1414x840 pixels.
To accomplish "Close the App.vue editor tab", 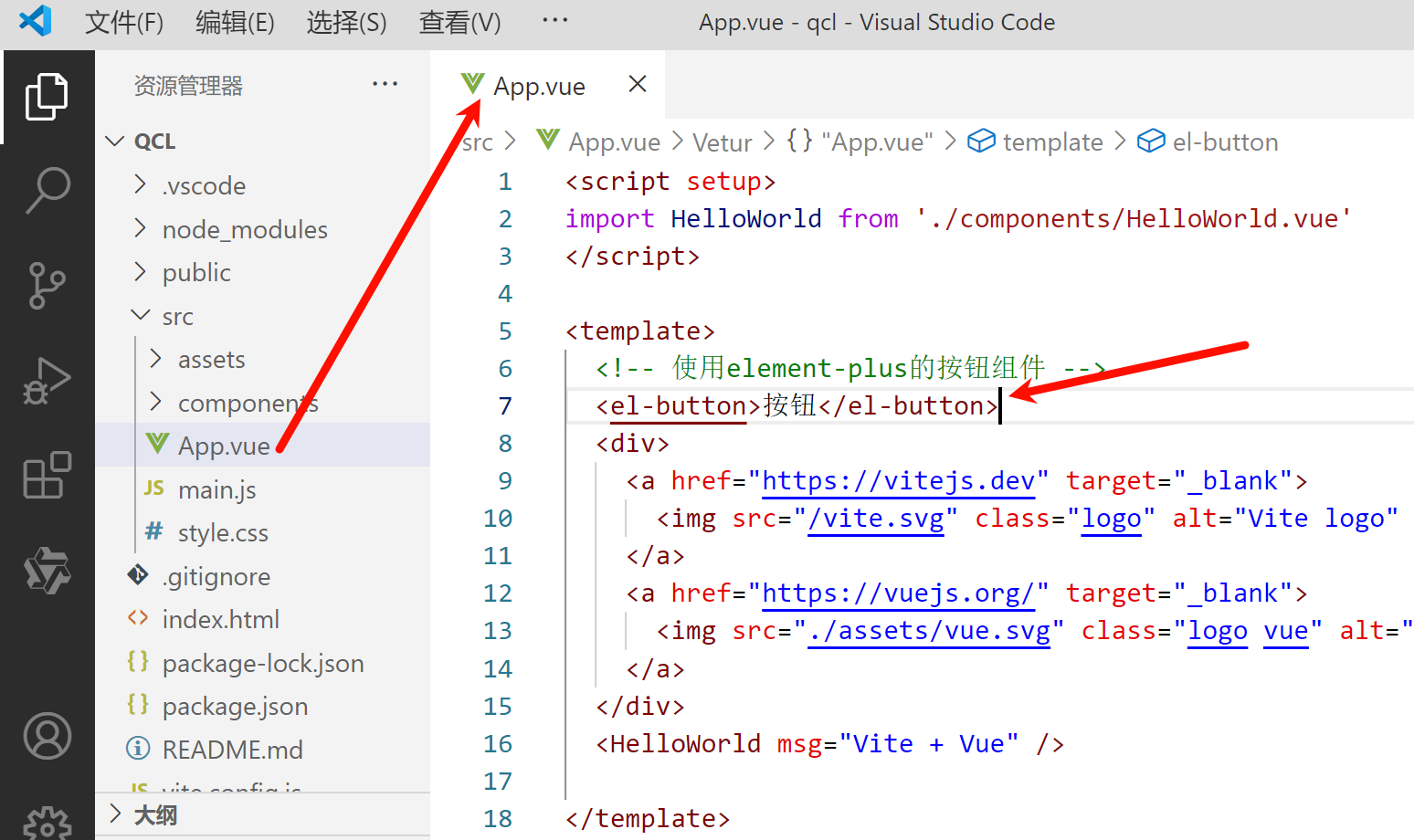I will (638, 84).
